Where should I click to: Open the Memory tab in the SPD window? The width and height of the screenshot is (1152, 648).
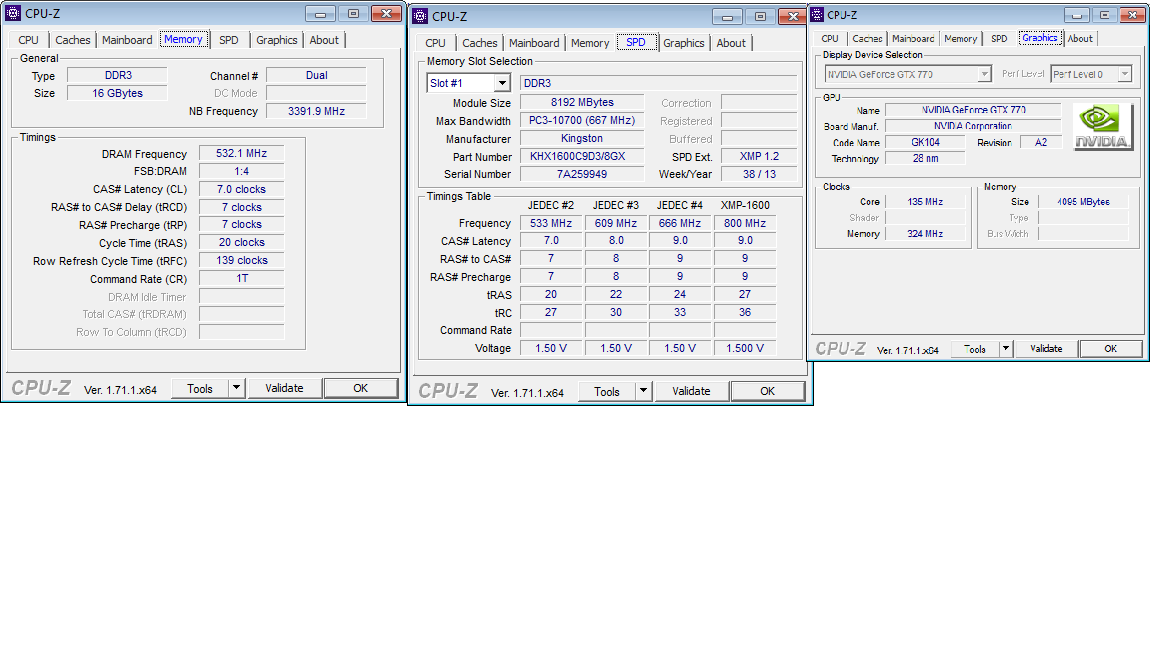pos(591,43)
